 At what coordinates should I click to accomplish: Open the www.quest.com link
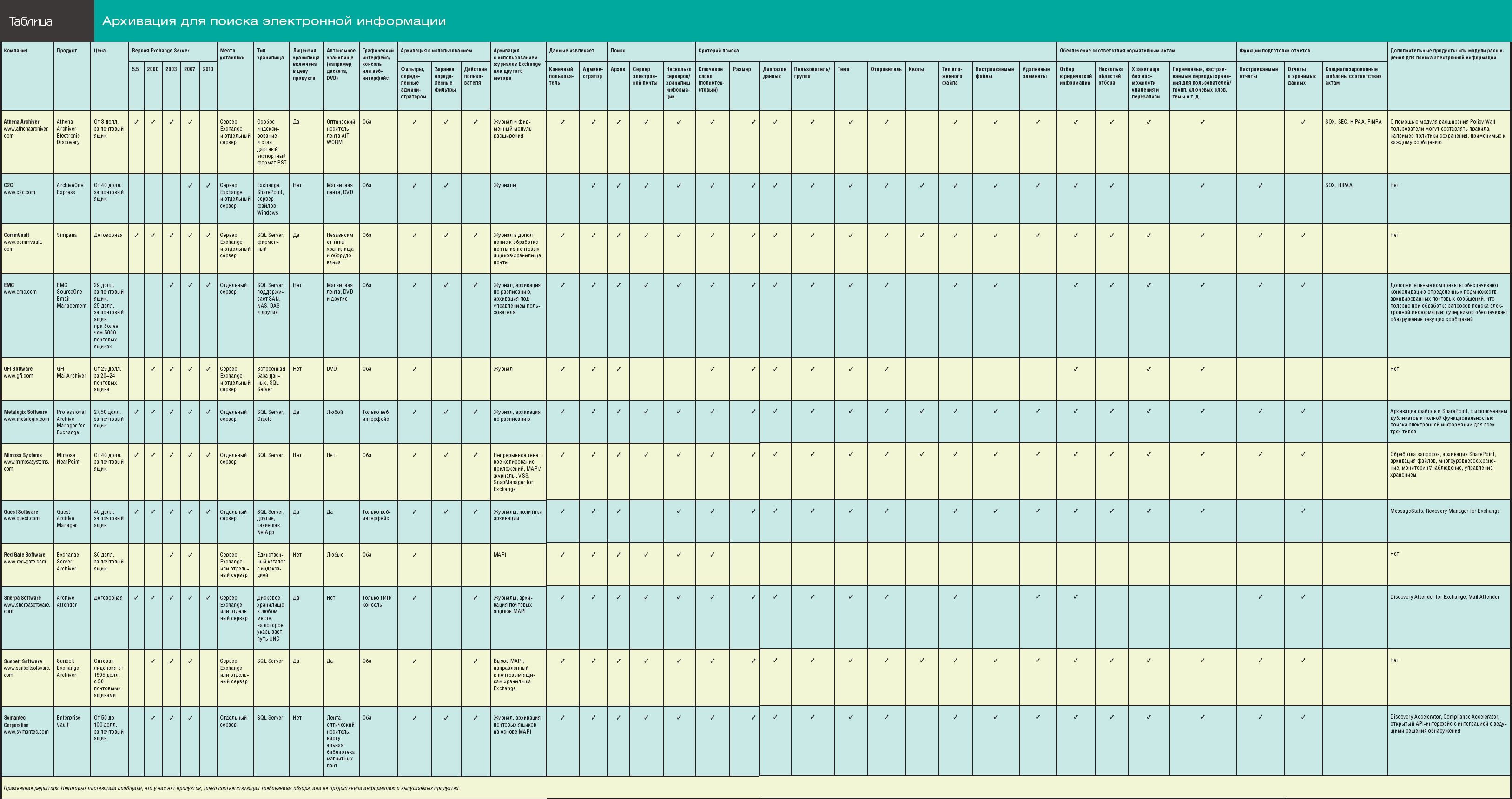pos(22,518)
